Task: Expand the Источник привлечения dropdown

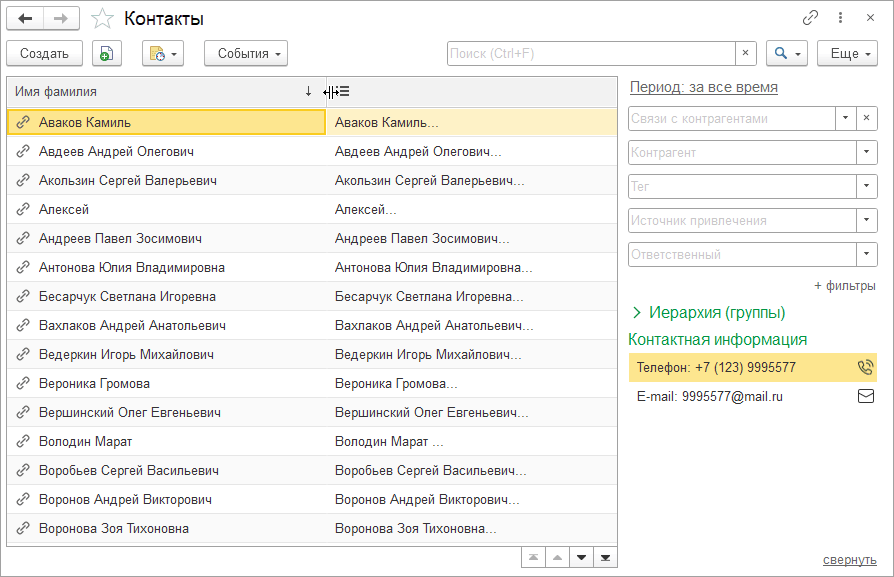Action: click(866, 221)
